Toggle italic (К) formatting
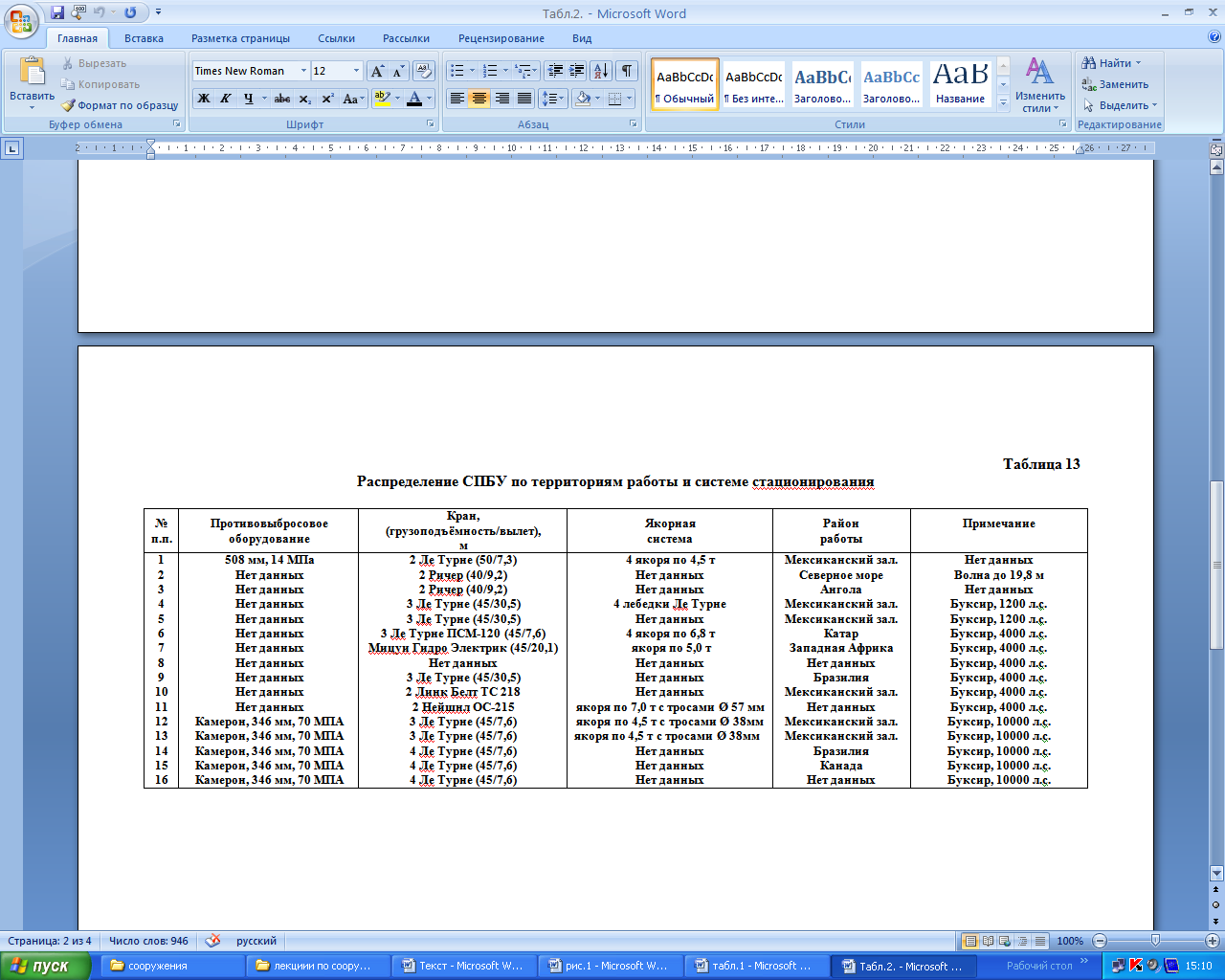This screenshot has width=1225, height=980. [226, 99]
